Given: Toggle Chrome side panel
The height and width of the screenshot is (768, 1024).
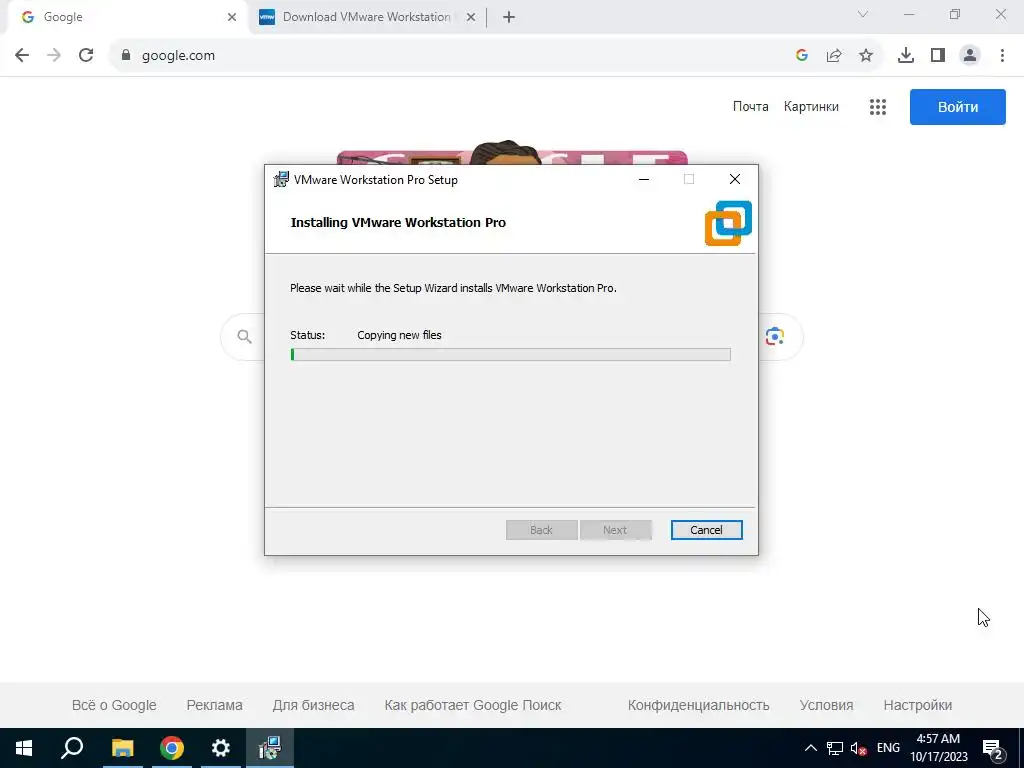Looking at the screenshot, I should [938, 56].
